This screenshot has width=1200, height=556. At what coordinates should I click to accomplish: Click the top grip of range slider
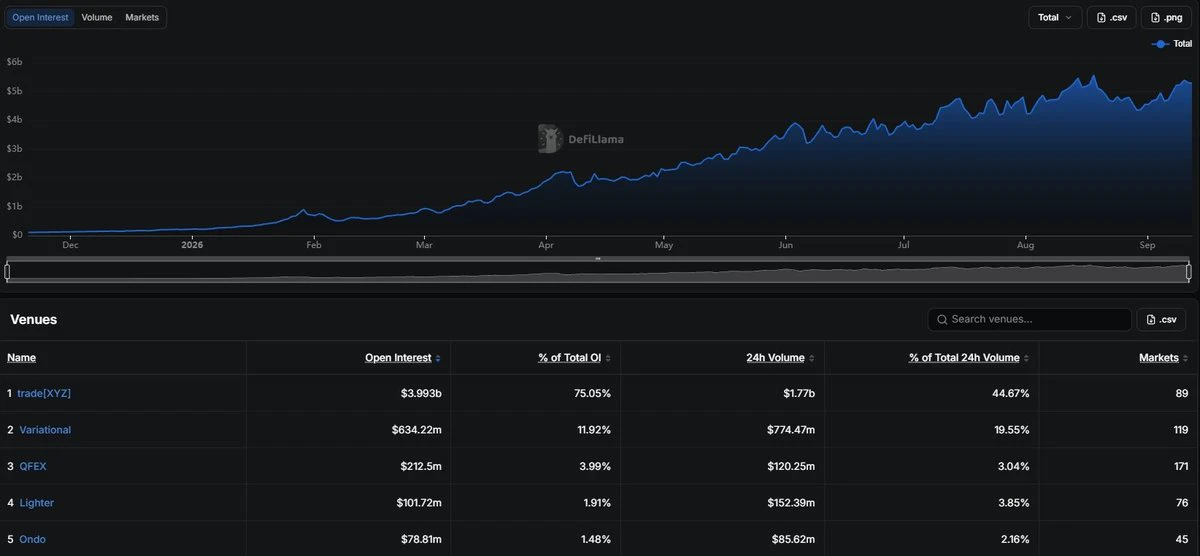598,259
